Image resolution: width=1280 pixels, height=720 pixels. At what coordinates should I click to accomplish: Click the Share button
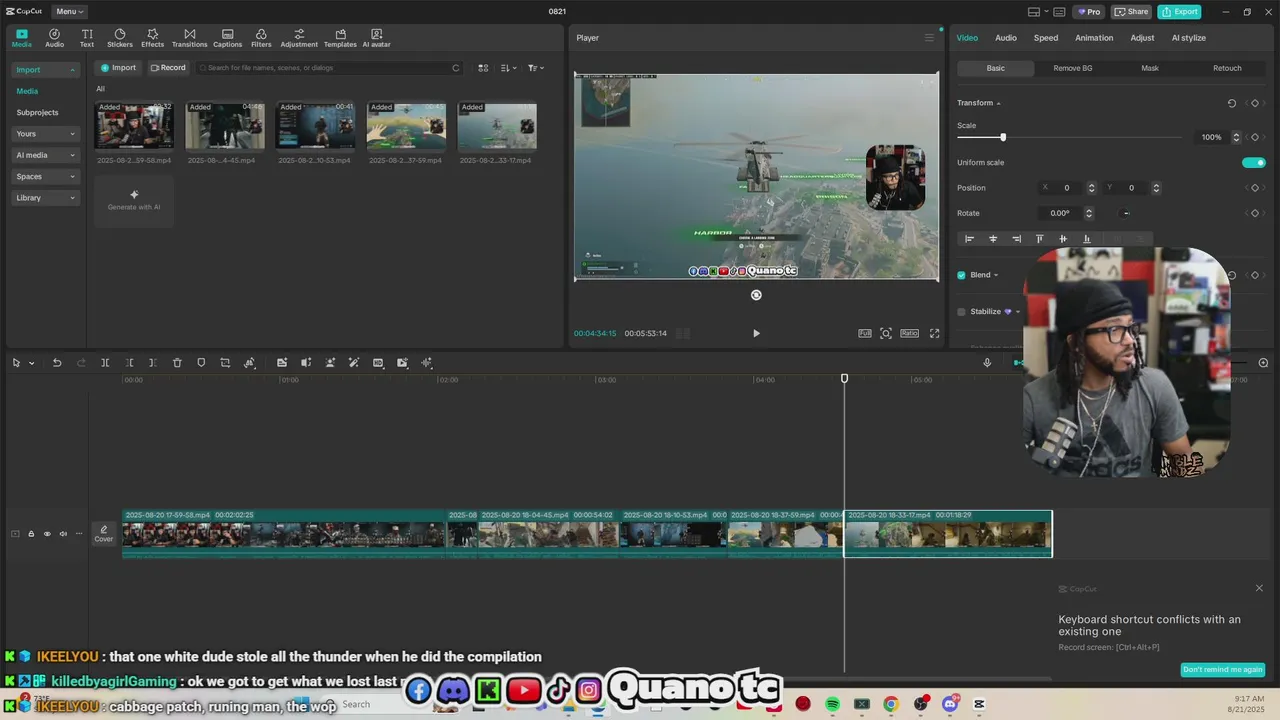pyautogui.click(x=1132, y=12)
